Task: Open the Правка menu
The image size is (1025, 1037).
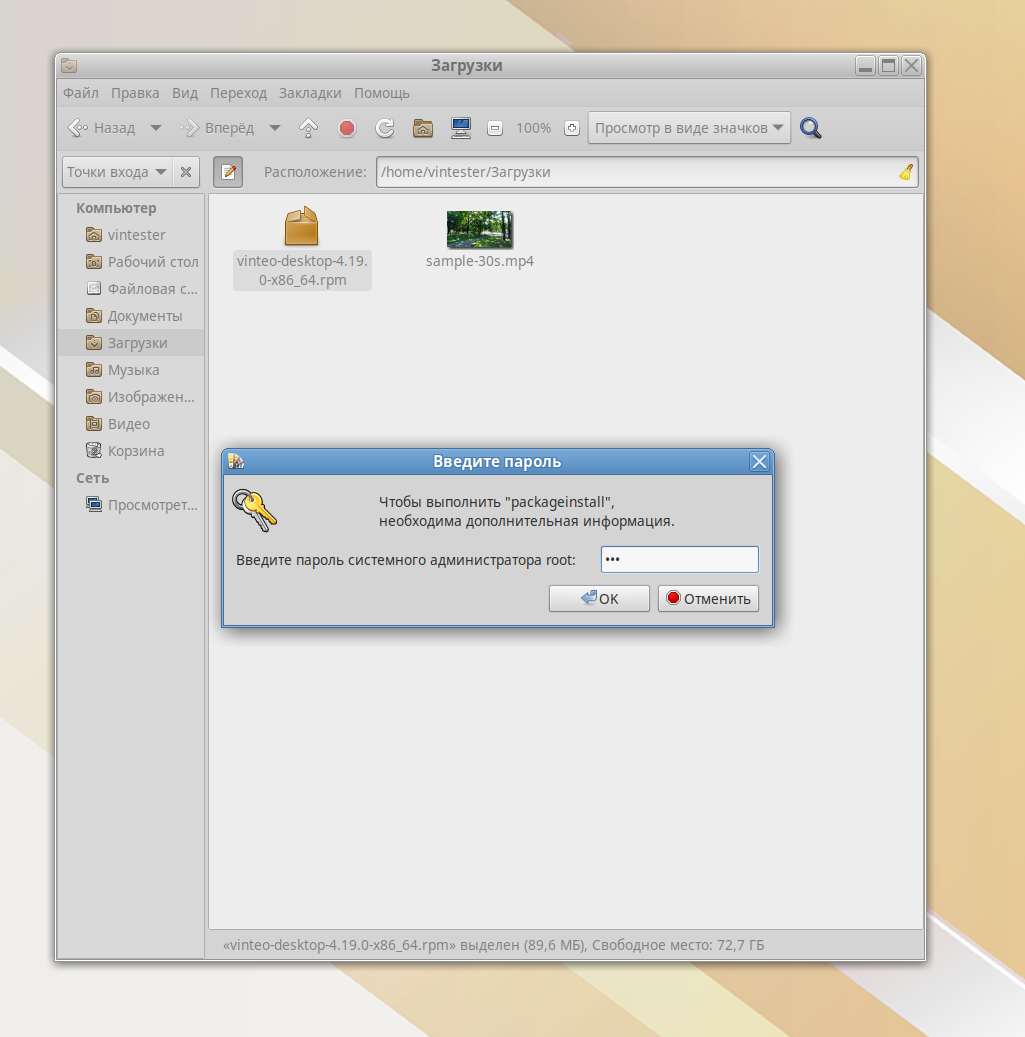Action: (135, 93)
